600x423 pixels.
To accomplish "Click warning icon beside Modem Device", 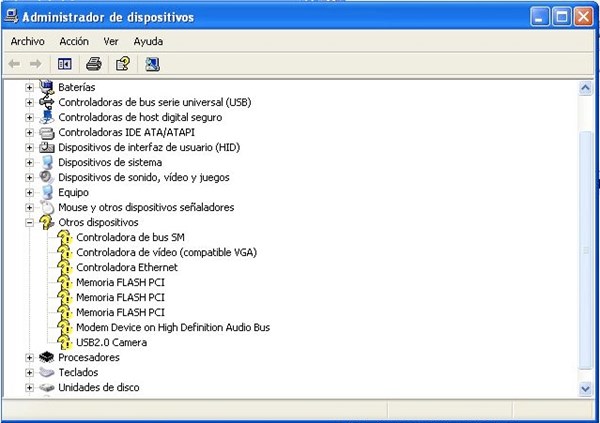I will (x=65, y=327).
